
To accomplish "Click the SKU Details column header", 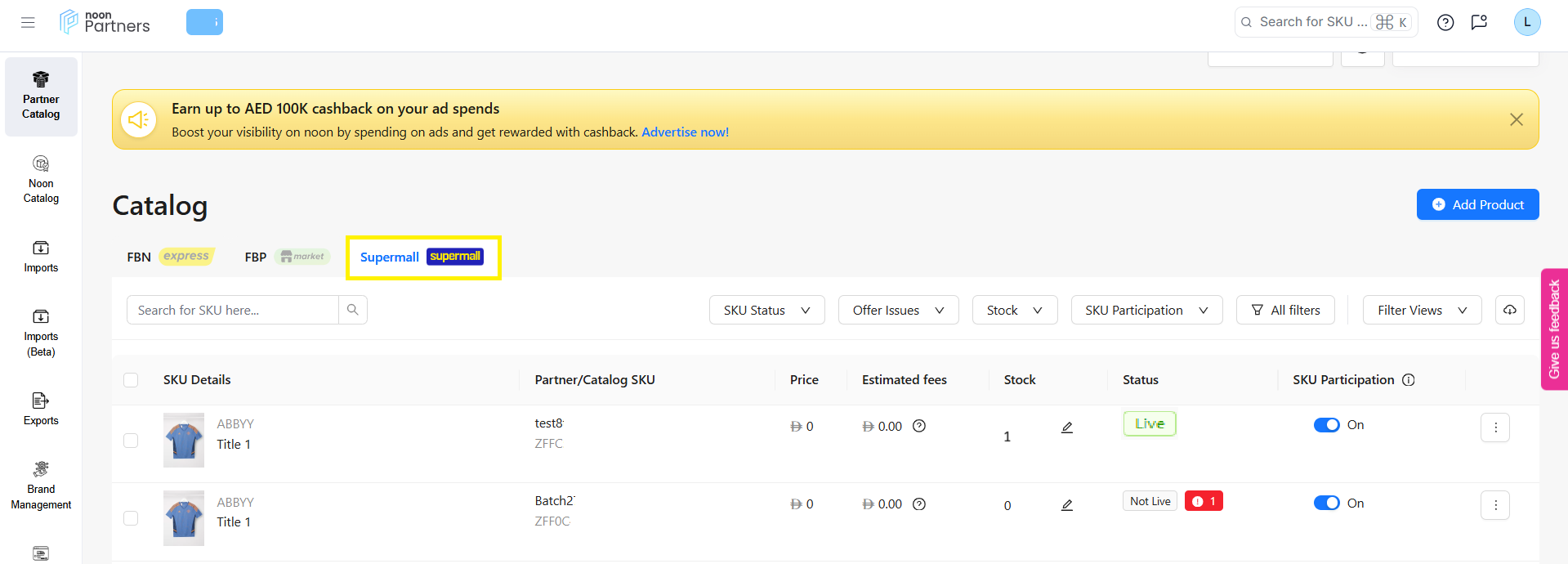I will [x=197, y=379].
